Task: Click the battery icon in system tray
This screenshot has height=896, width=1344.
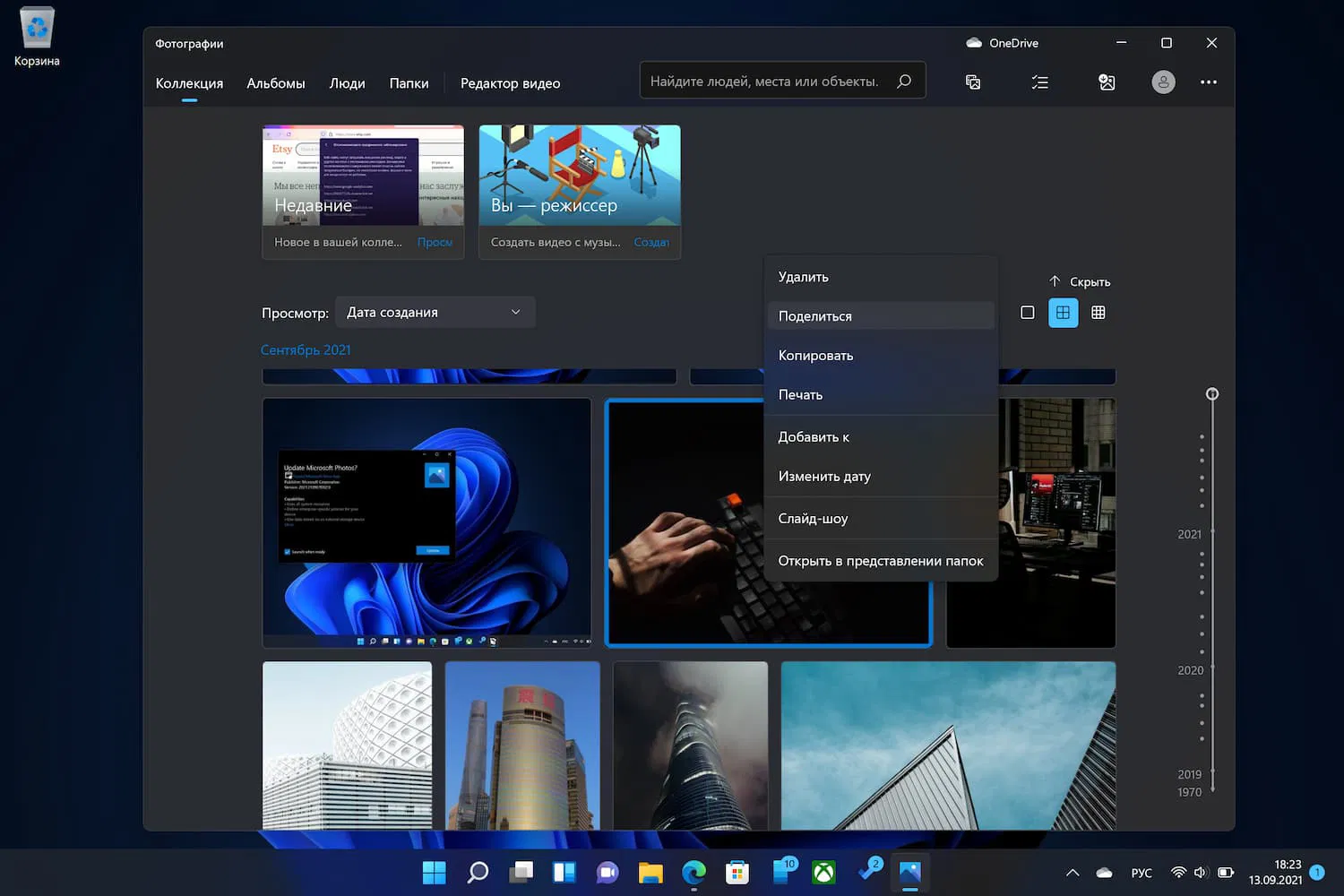Action: 1226,873
